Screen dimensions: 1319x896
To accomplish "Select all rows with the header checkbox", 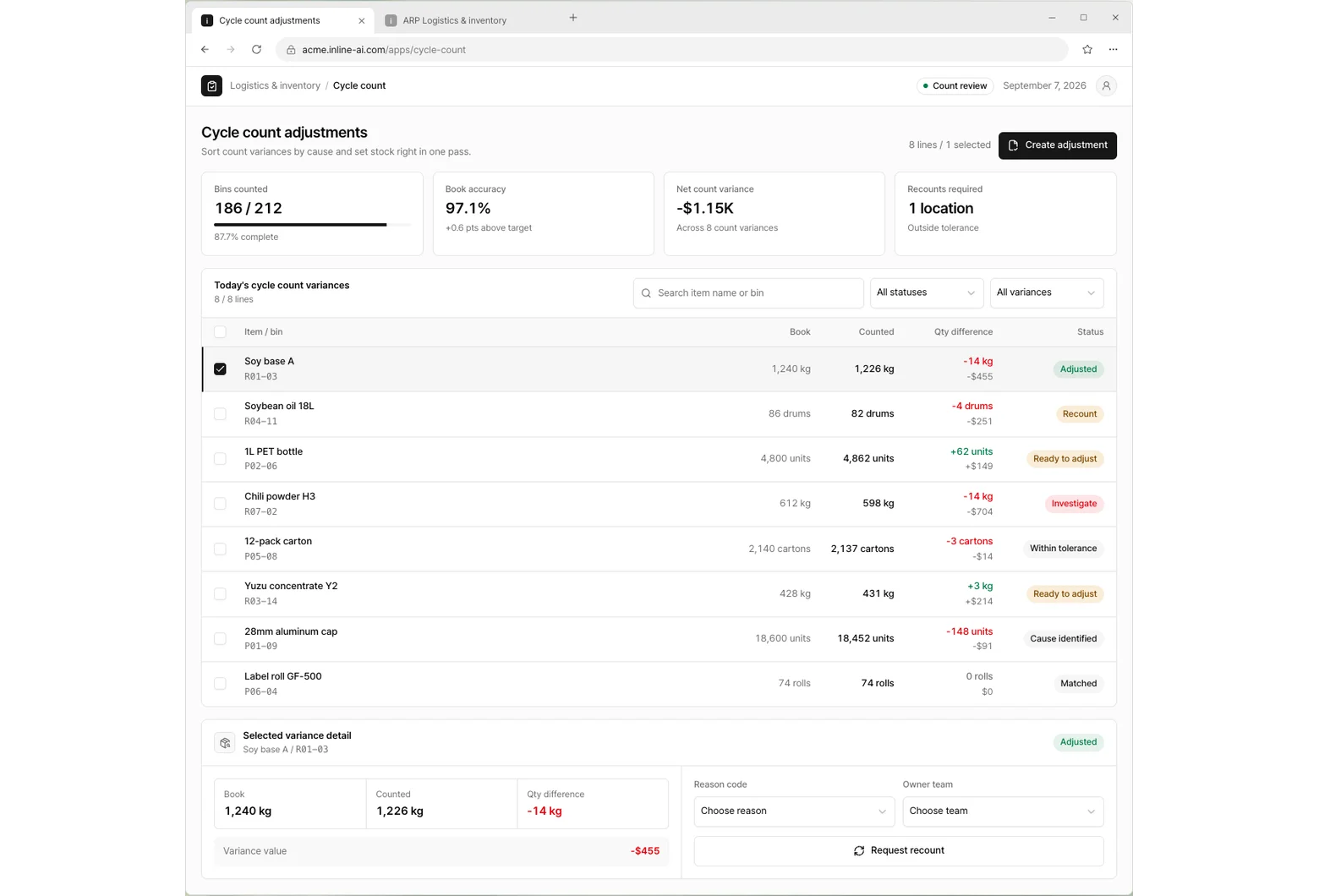I will [x=220, y=332].
